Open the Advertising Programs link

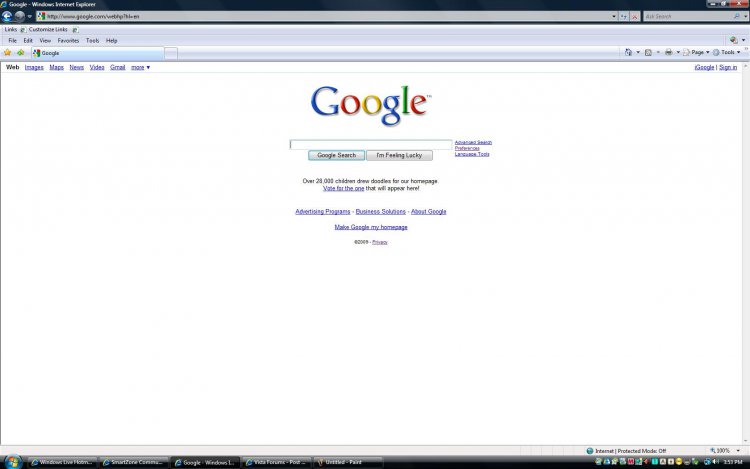pos(322,211)
